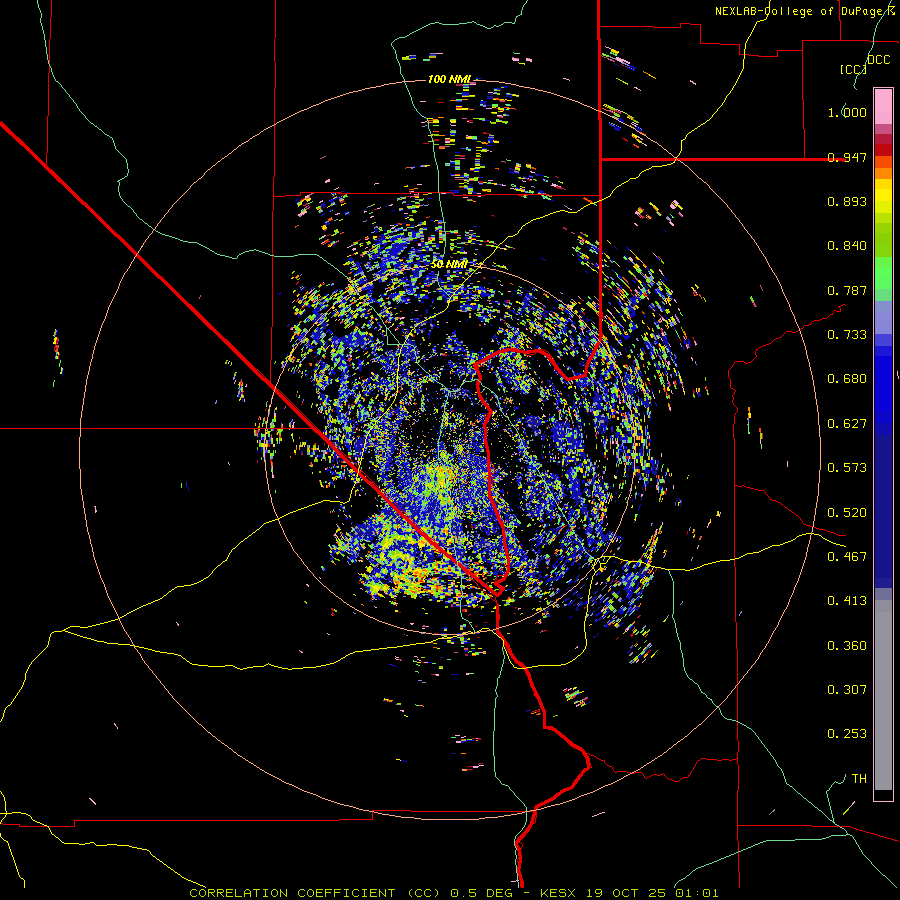
Task: Select the 0.413 scale value
Action: click(847, 601)
